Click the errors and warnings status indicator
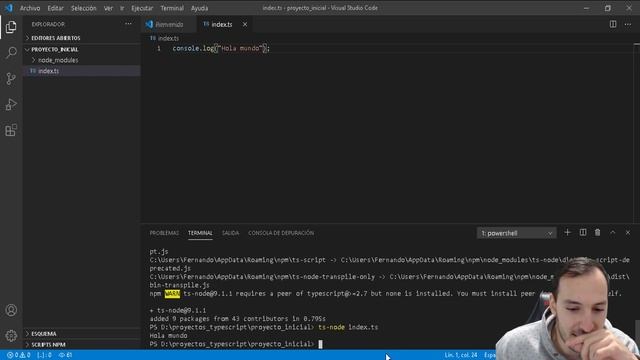This screenshot has height=360, width=640. point(19,355)
